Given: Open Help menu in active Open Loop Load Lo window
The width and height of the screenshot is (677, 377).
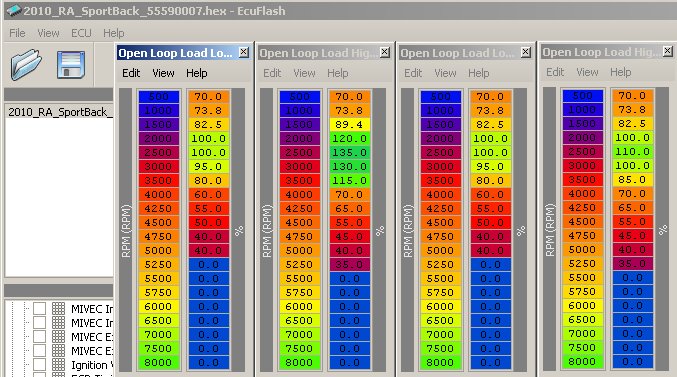Looking at the screenshot, I should click(196, 73).
